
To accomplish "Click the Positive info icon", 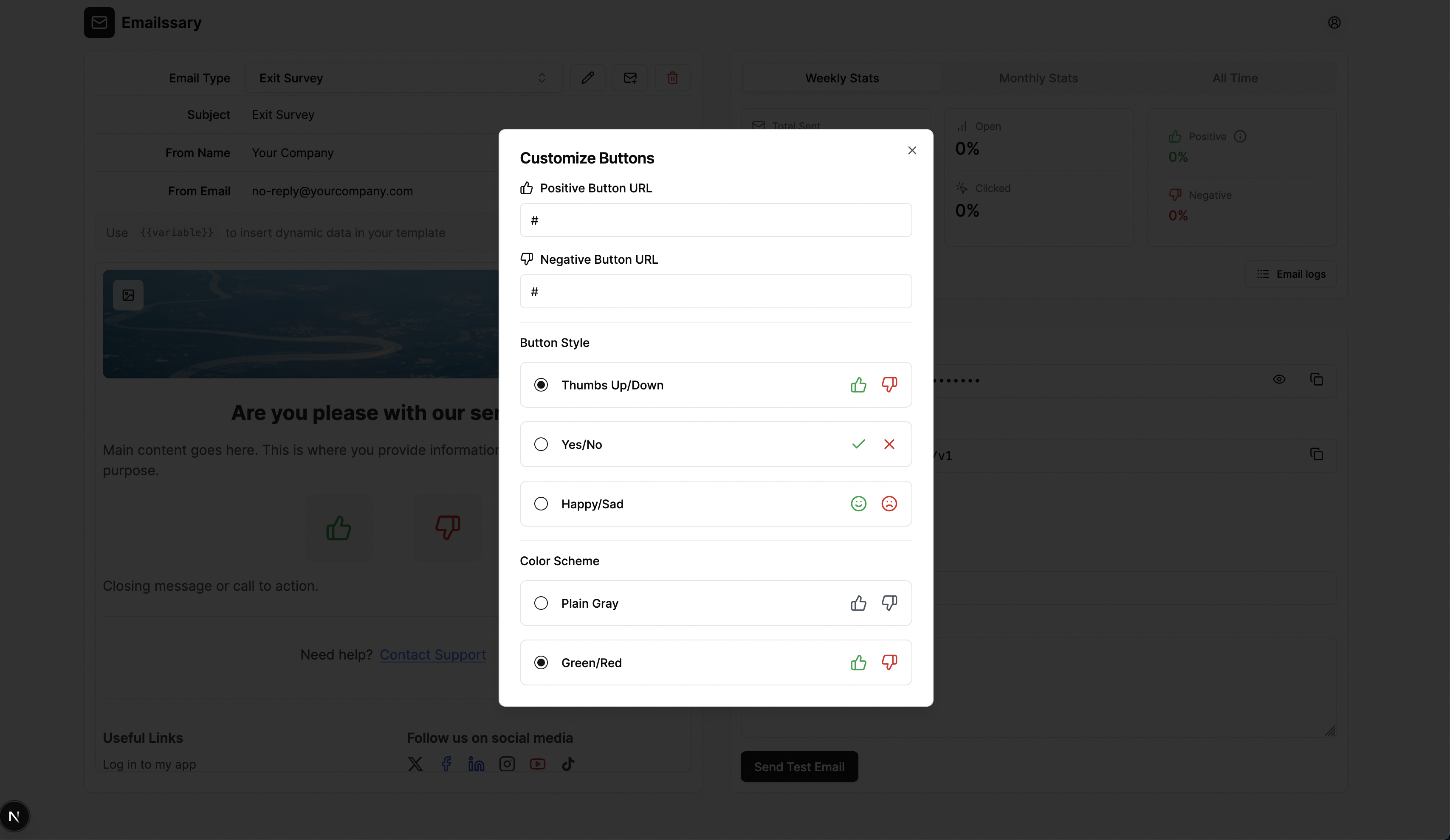I will click(x=1240, y=136).
